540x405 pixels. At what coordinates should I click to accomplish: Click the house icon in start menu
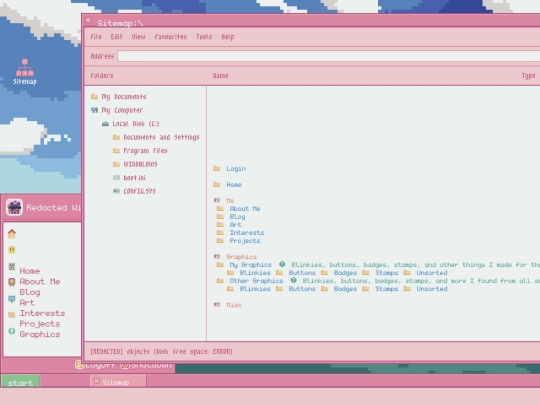pyautogui.click(x=12, y=233)
